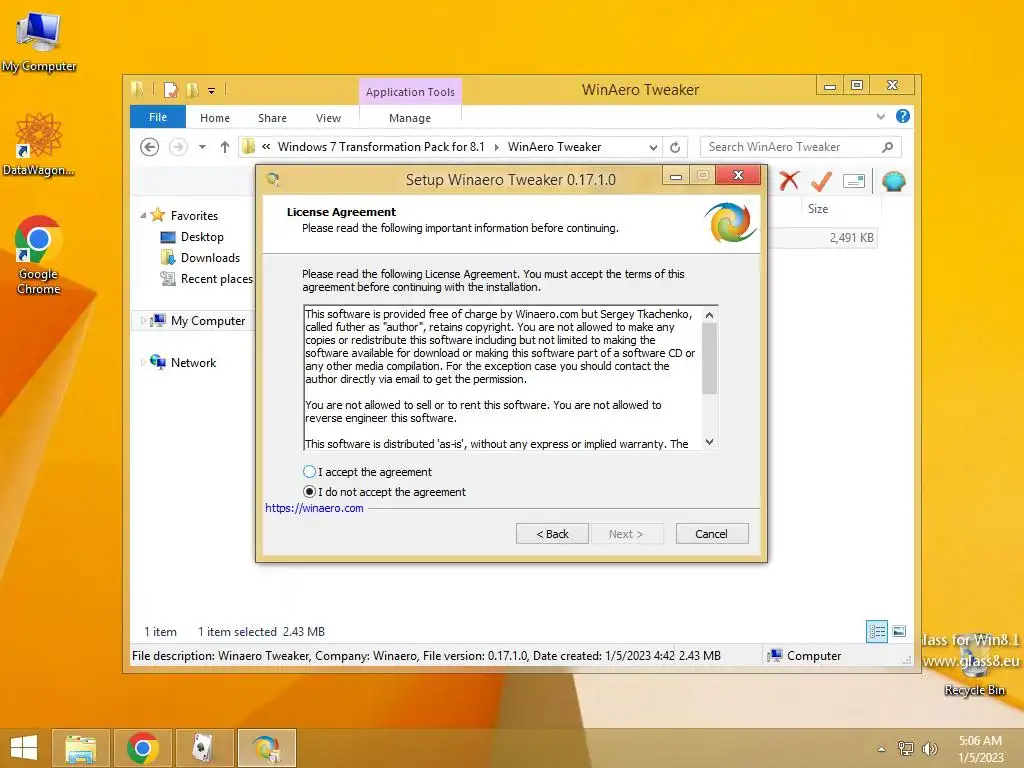Expand the address bar history dropdown

652,147
